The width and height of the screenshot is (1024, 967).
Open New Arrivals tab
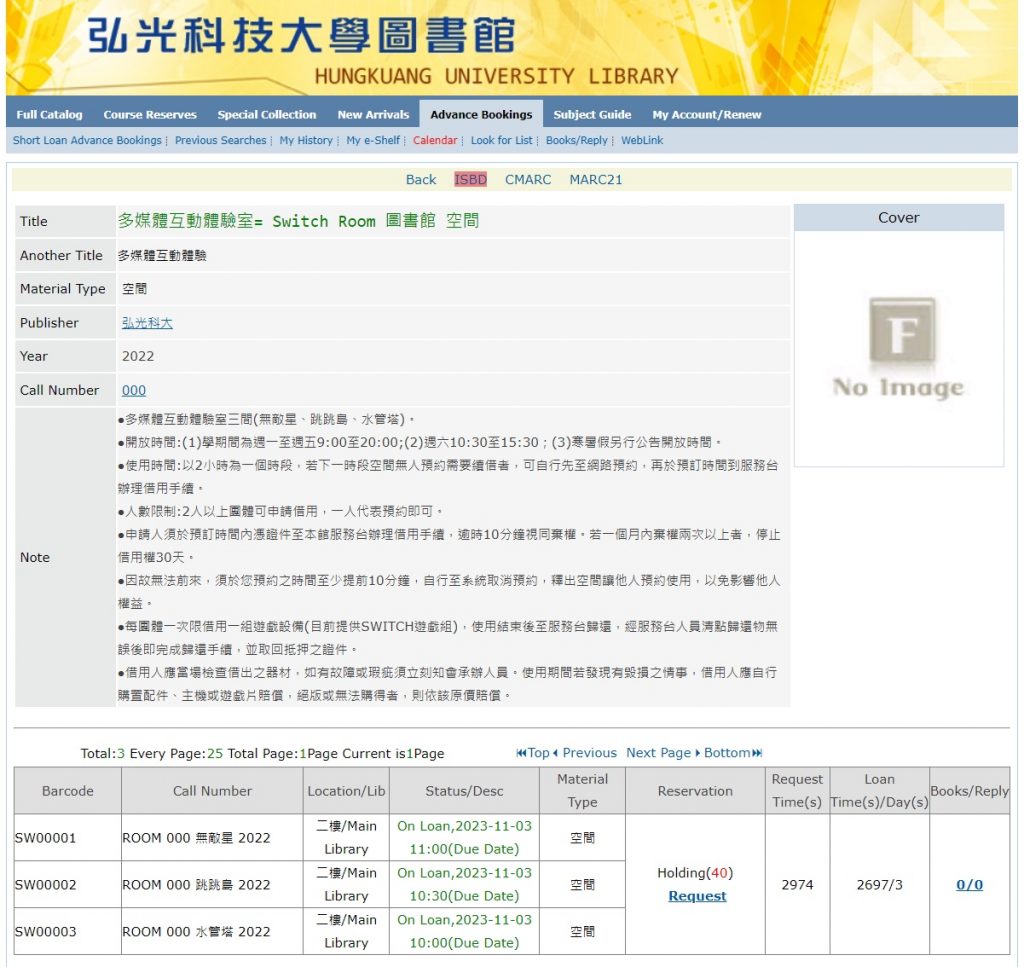pyautogui.click(x=373, y=115)
